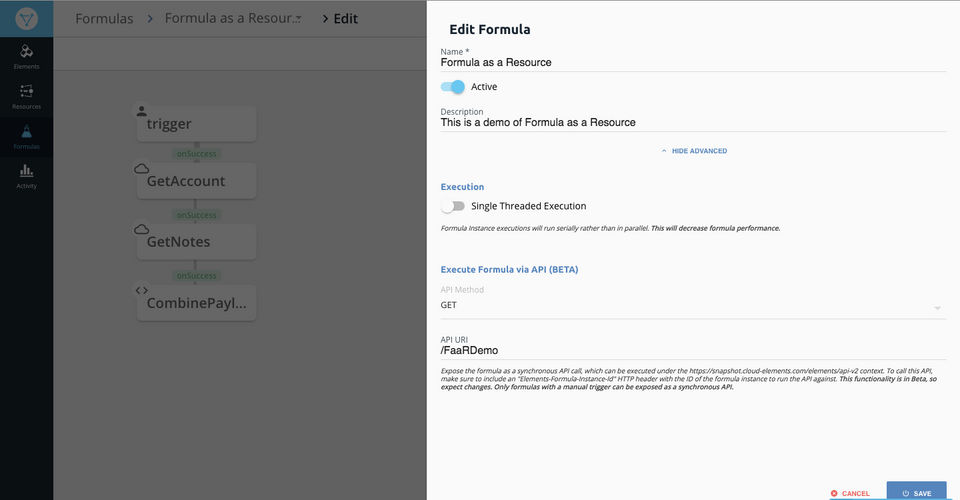
Task: Open the Activity sidebar icon
Action: pyautogui.click(x=26, y=176)
